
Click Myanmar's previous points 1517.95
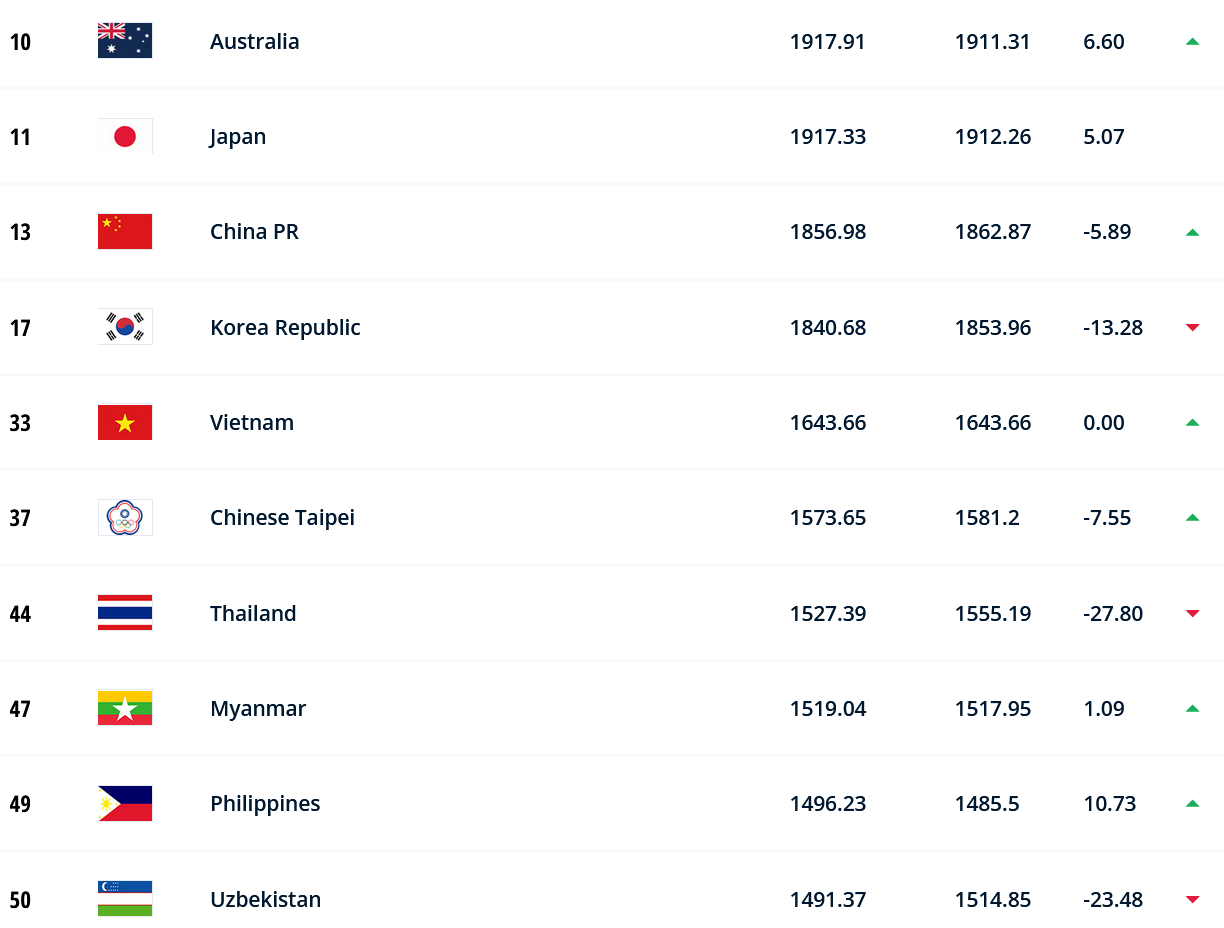993,709
